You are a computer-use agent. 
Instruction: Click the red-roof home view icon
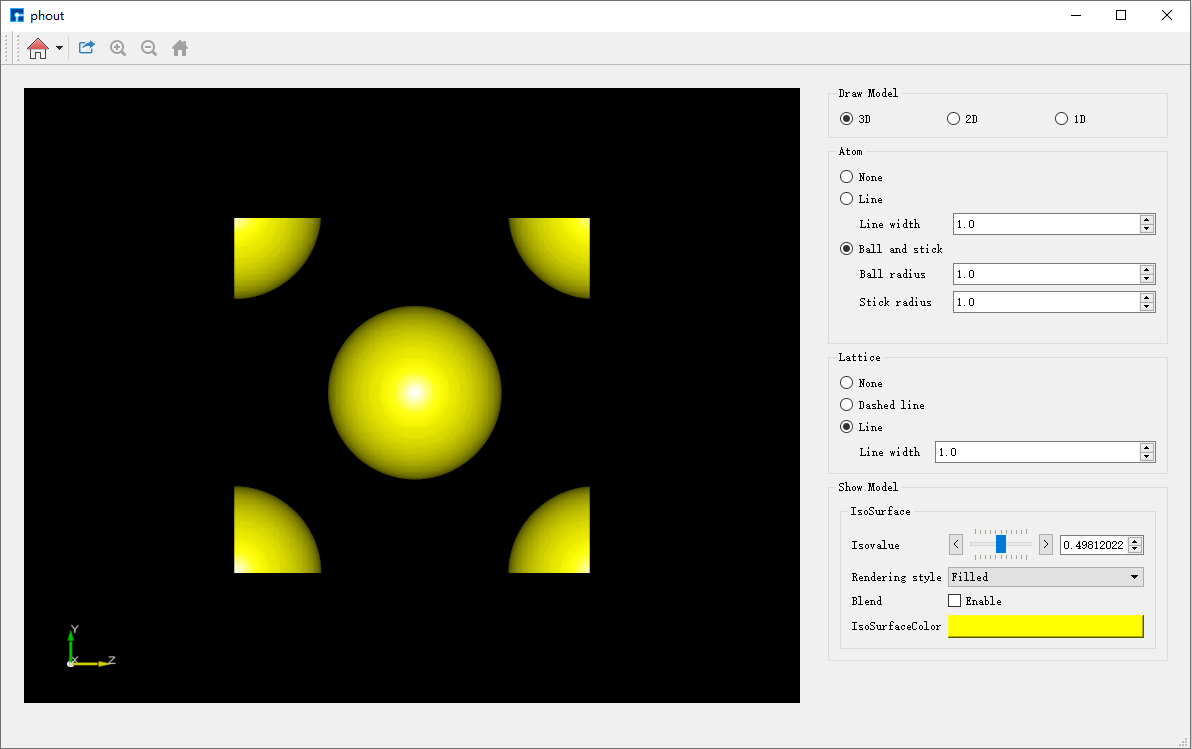pos(38,48)
